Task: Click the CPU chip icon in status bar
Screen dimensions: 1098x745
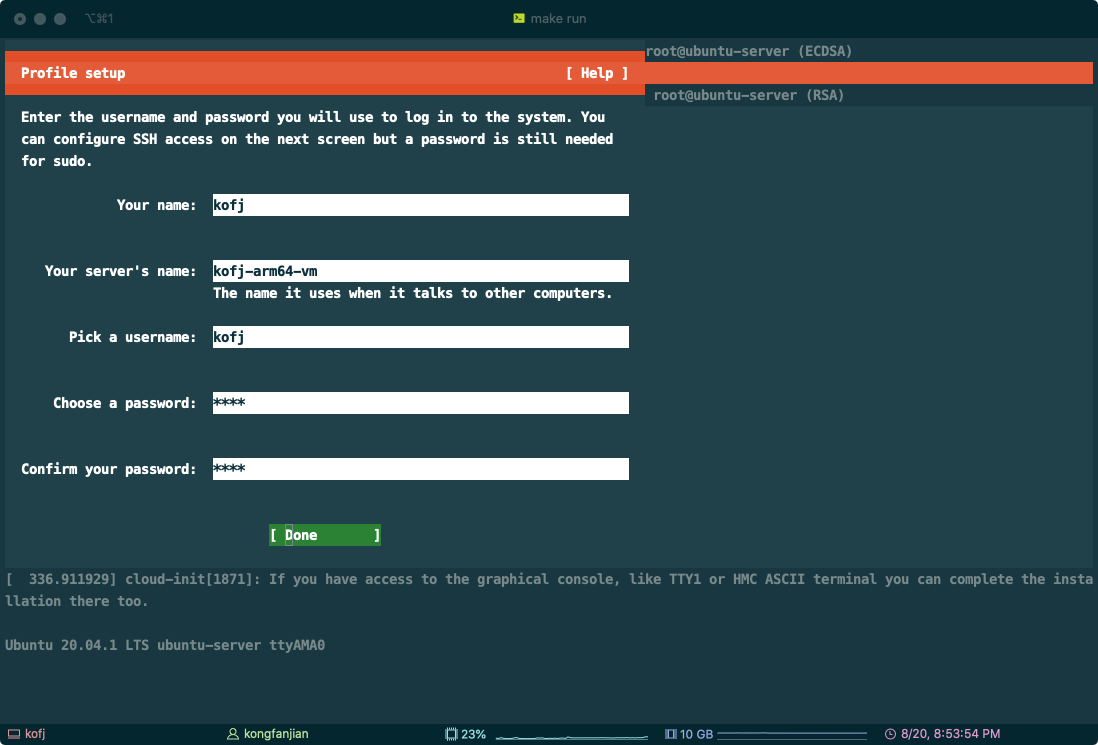Action: pyautogui.click(x=451, y=734)
